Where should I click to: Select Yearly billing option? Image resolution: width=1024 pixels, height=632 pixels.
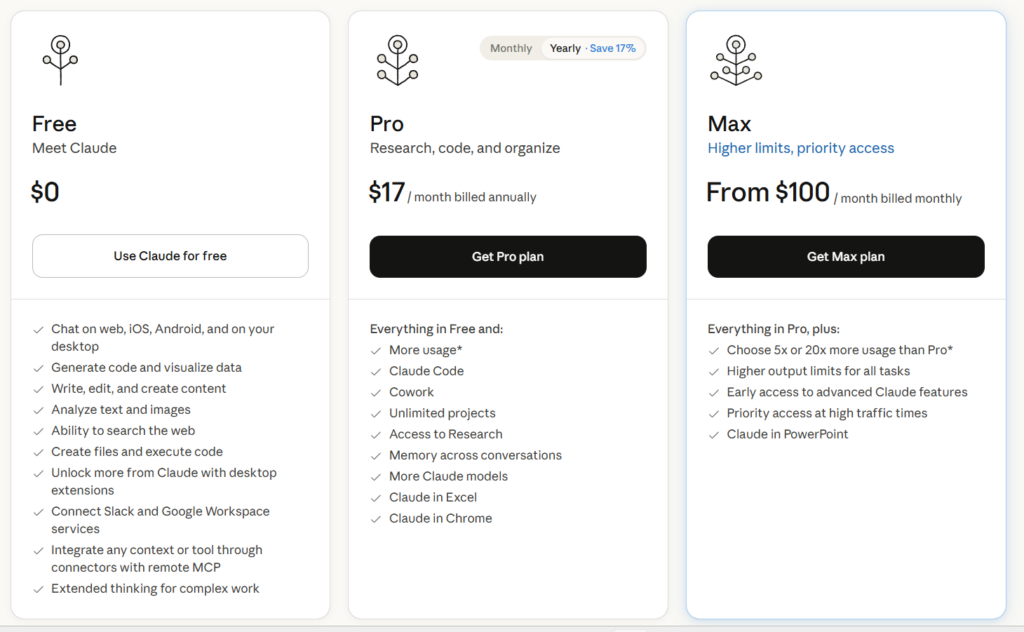point(565,48)
